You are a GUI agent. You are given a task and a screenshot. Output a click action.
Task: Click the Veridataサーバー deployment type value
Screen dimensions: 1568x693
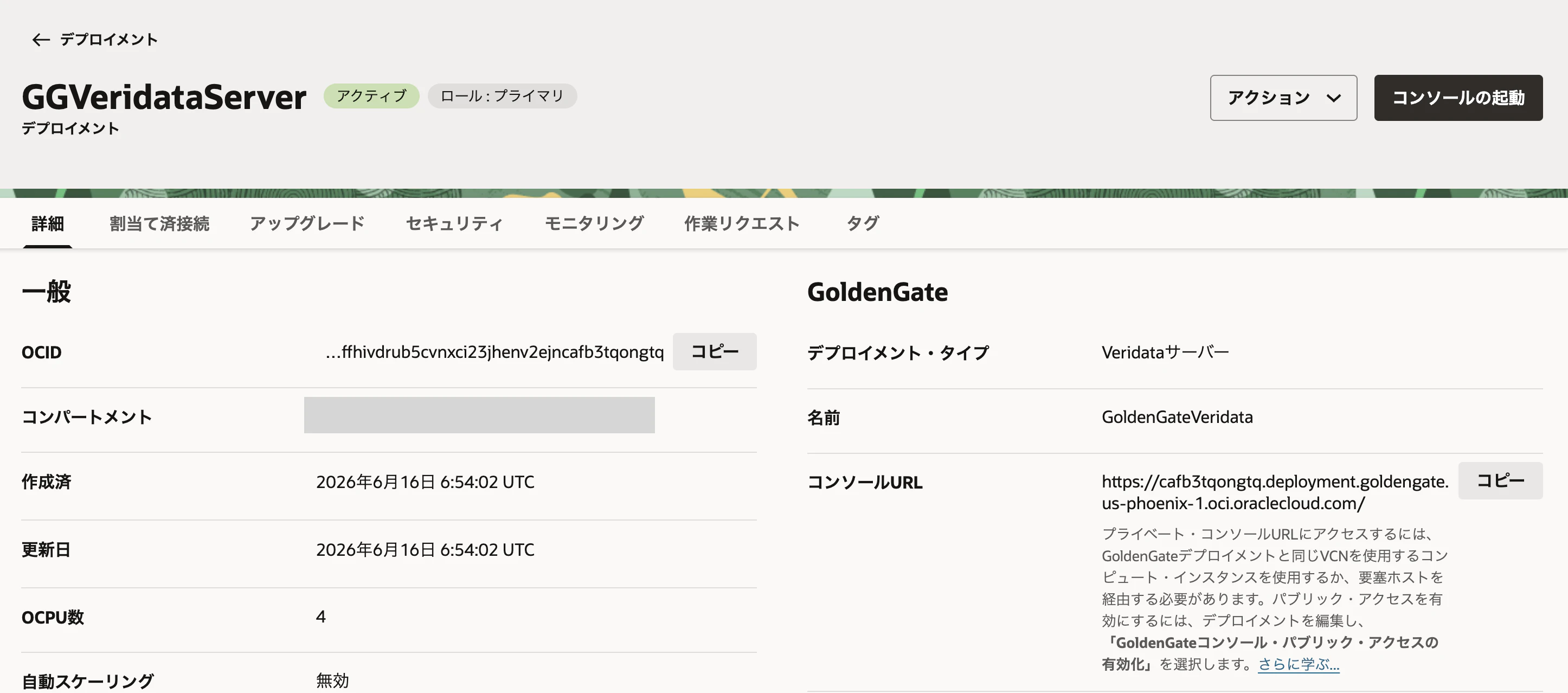click(1165, 352)
